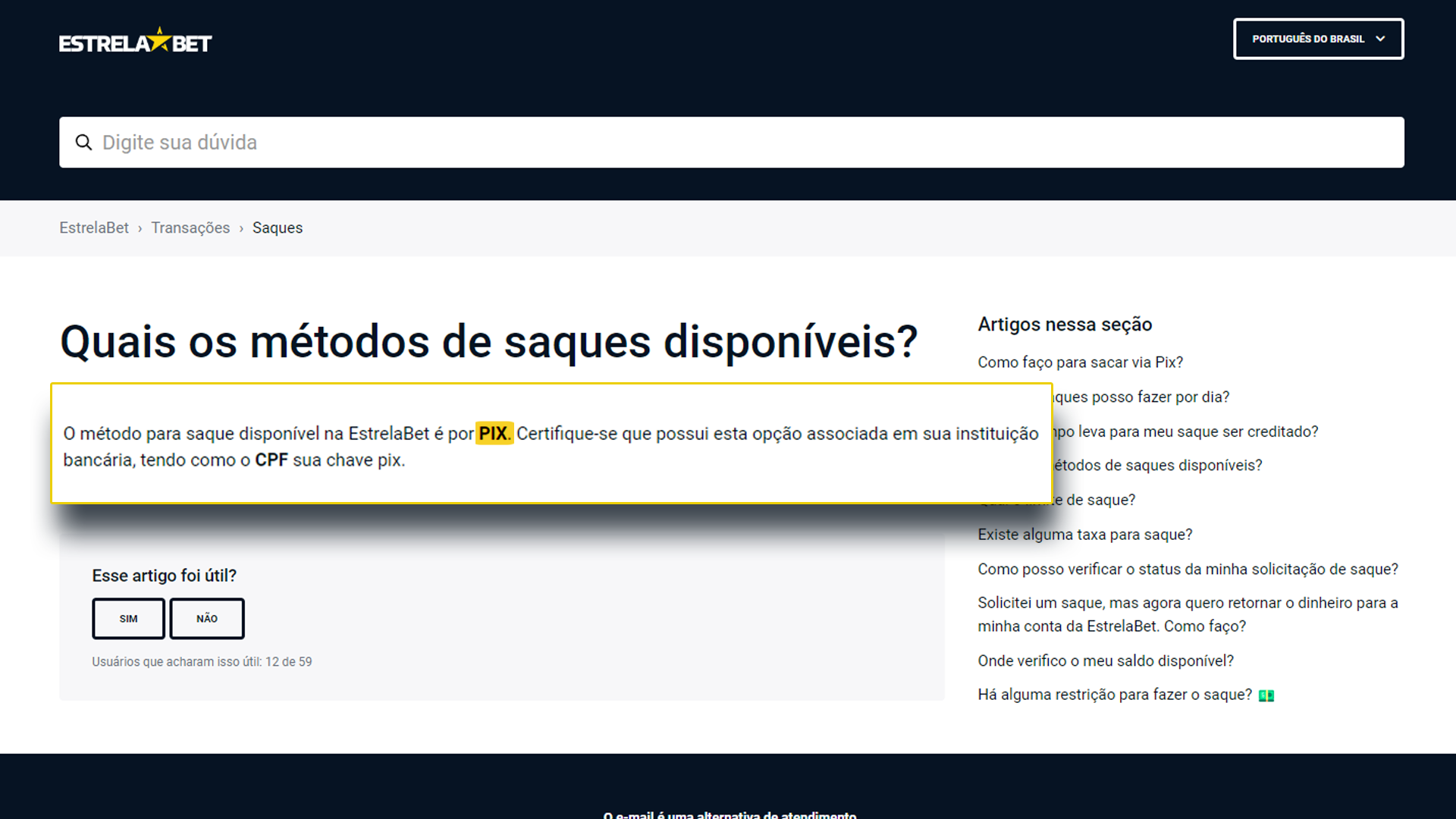The image size is (1456, 819).
Task: Click the bold CPF text
Action: pos(271,460)
